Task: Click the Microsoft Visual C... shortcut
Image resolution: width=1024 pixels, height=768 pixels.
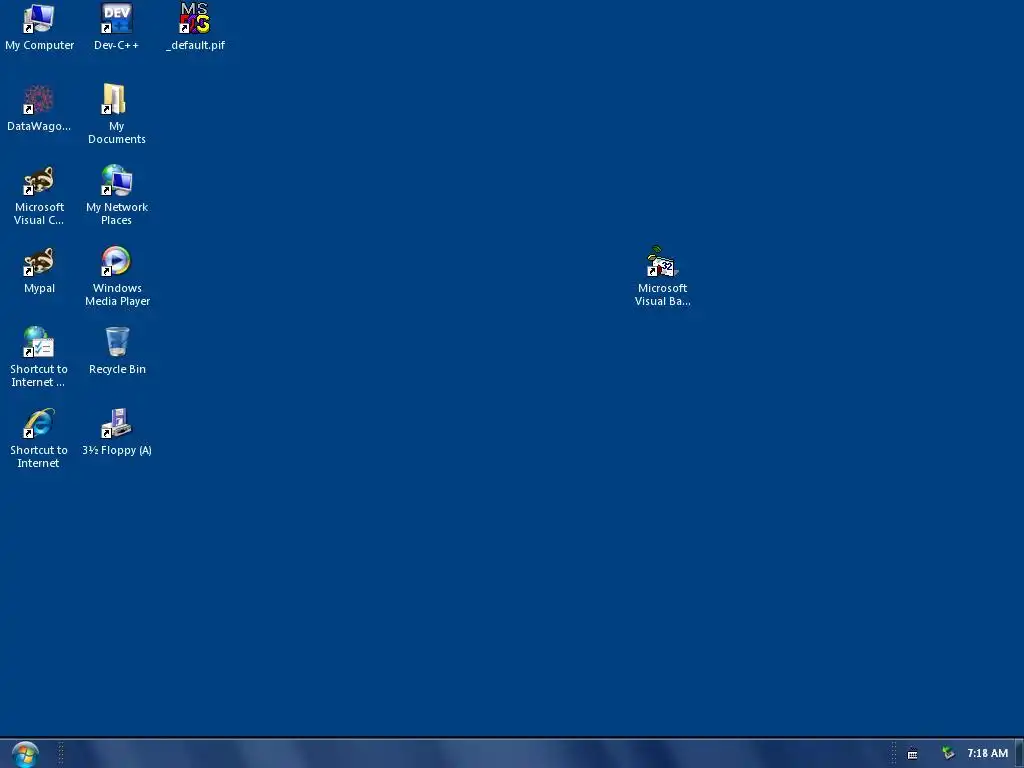Action: (39, 195)
